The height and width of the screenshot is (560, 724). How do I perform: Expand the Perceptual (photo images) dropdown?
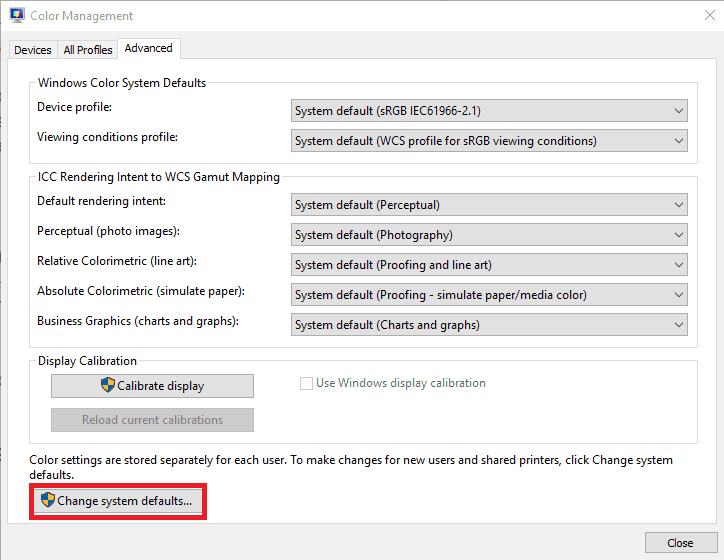(x=489, y=235)
